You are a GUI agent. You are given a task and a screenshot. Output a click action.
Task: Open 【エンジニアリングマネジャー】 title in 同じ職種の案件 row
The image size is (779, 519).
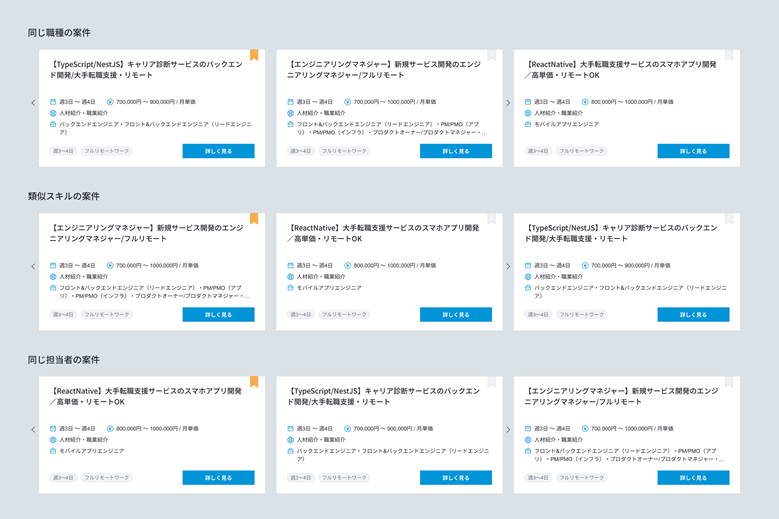pos(384,70)
